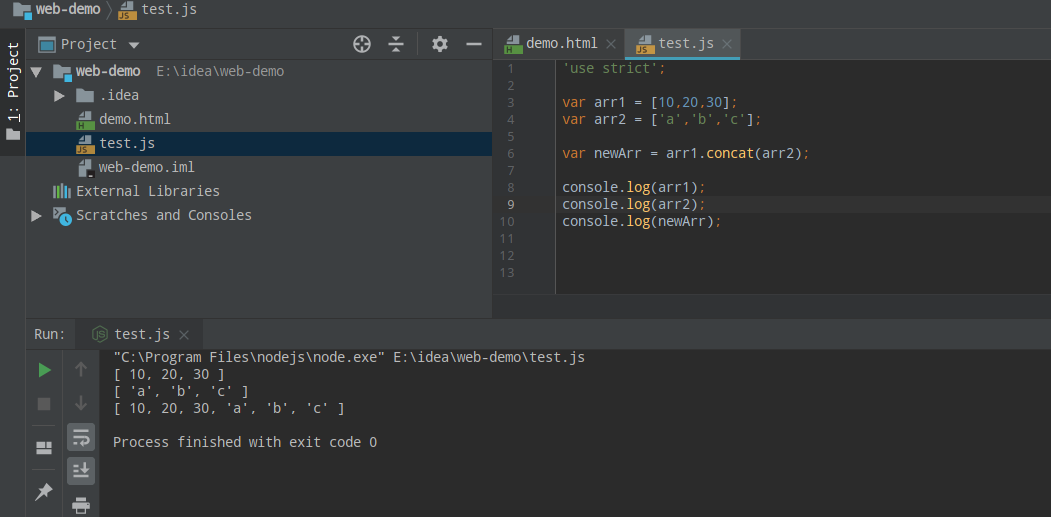The image size is (1051, 517).
Task: Click on 'use strict' code line
Action: point(615,68)
